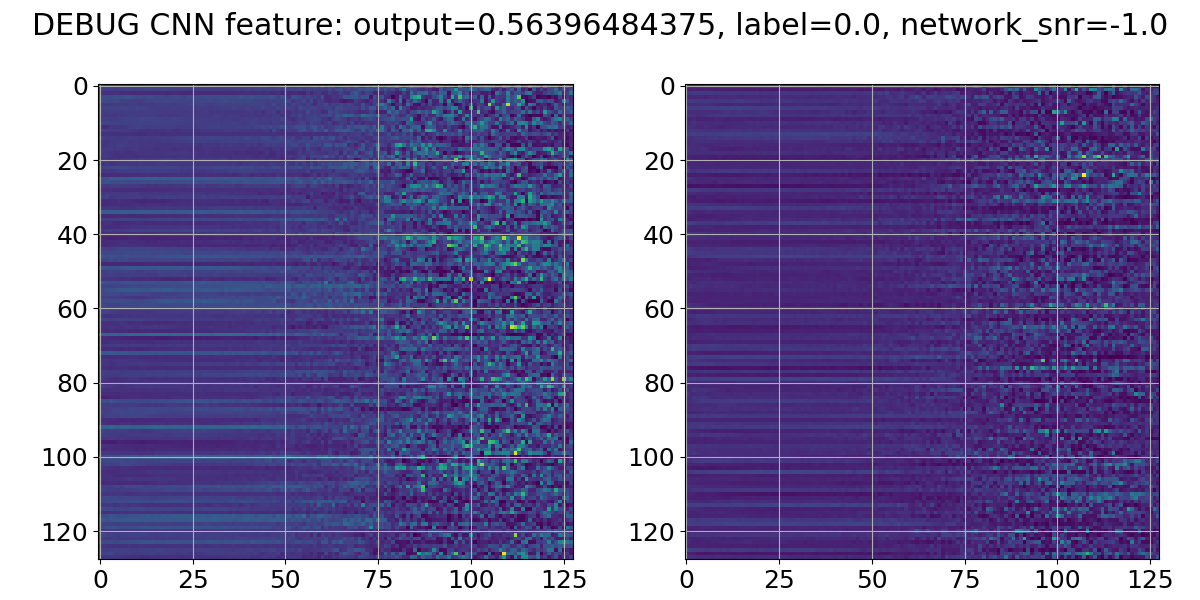Click y-axis label 120 on left plot
Screen dimensions: 1200x600
coord(66,531)
